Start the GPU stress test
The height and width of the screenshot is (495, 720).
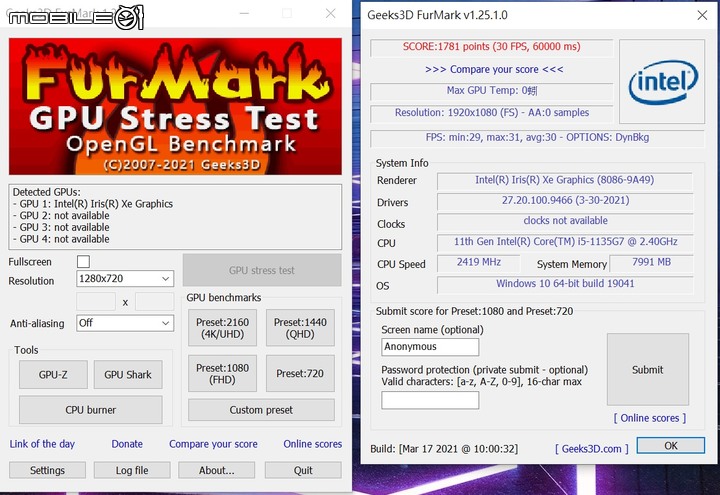coord(262,270)
